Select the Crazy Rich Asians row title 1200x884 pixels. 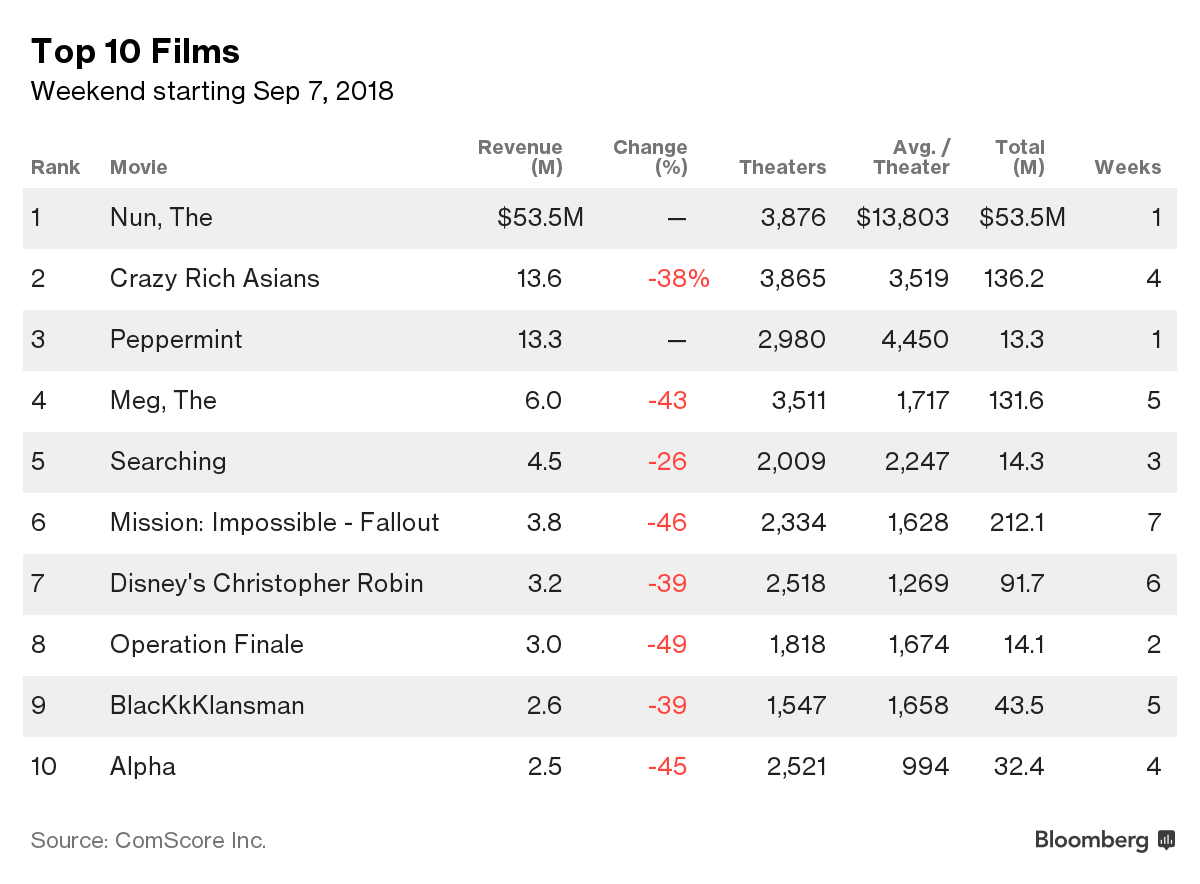pyautogui.click(x=215, y=278)
